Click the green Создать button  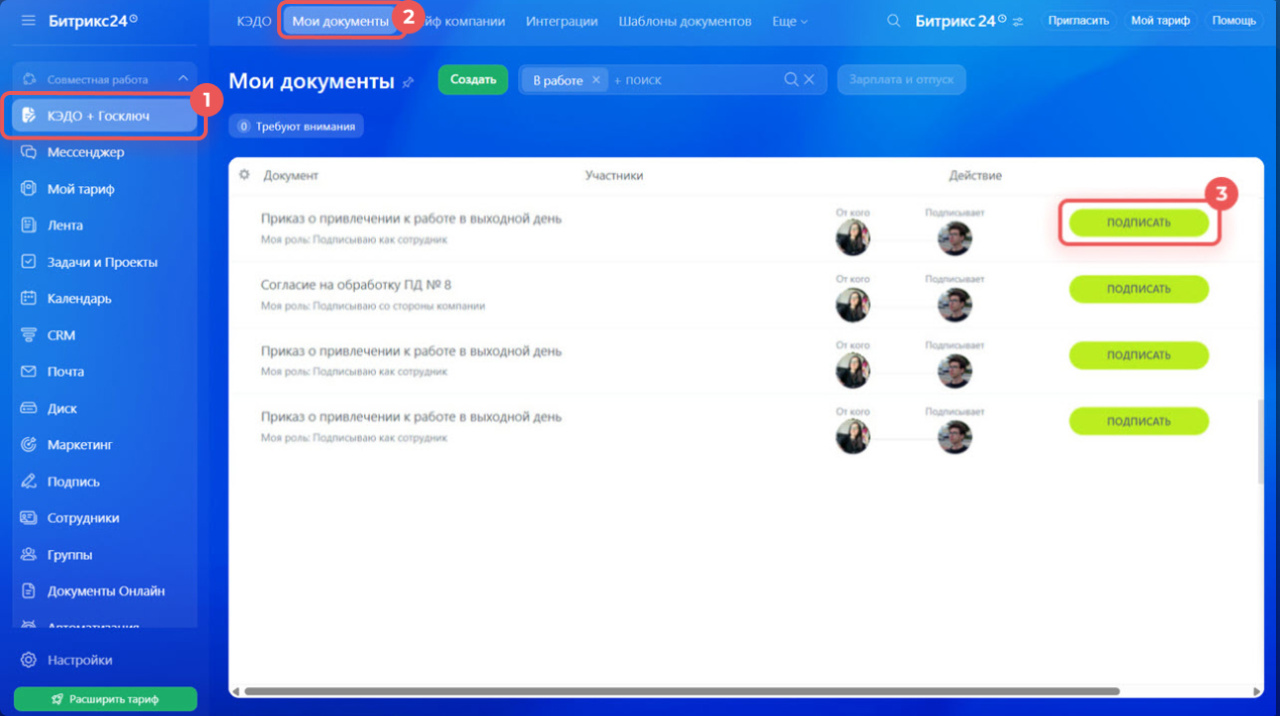(x=473, y=80)
